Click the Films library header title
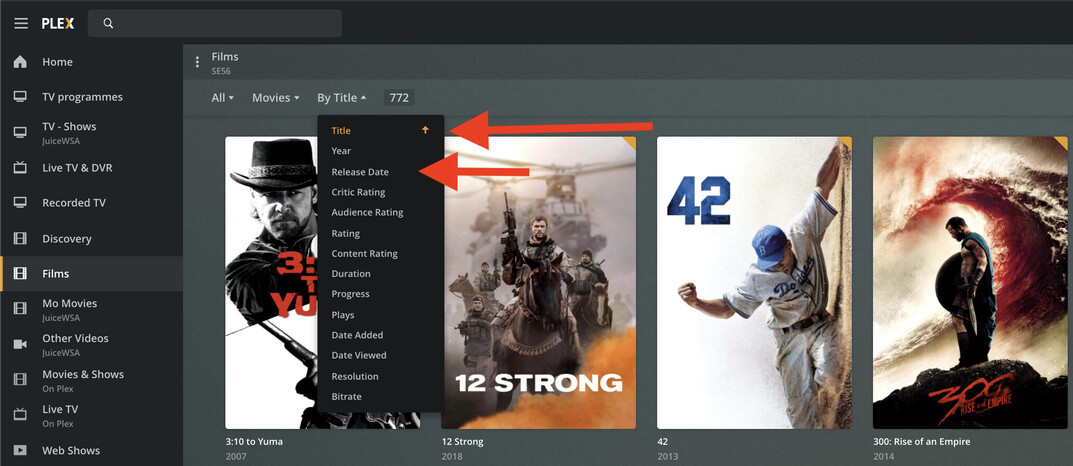The image size is (1073, 466). tap(225, 57)
